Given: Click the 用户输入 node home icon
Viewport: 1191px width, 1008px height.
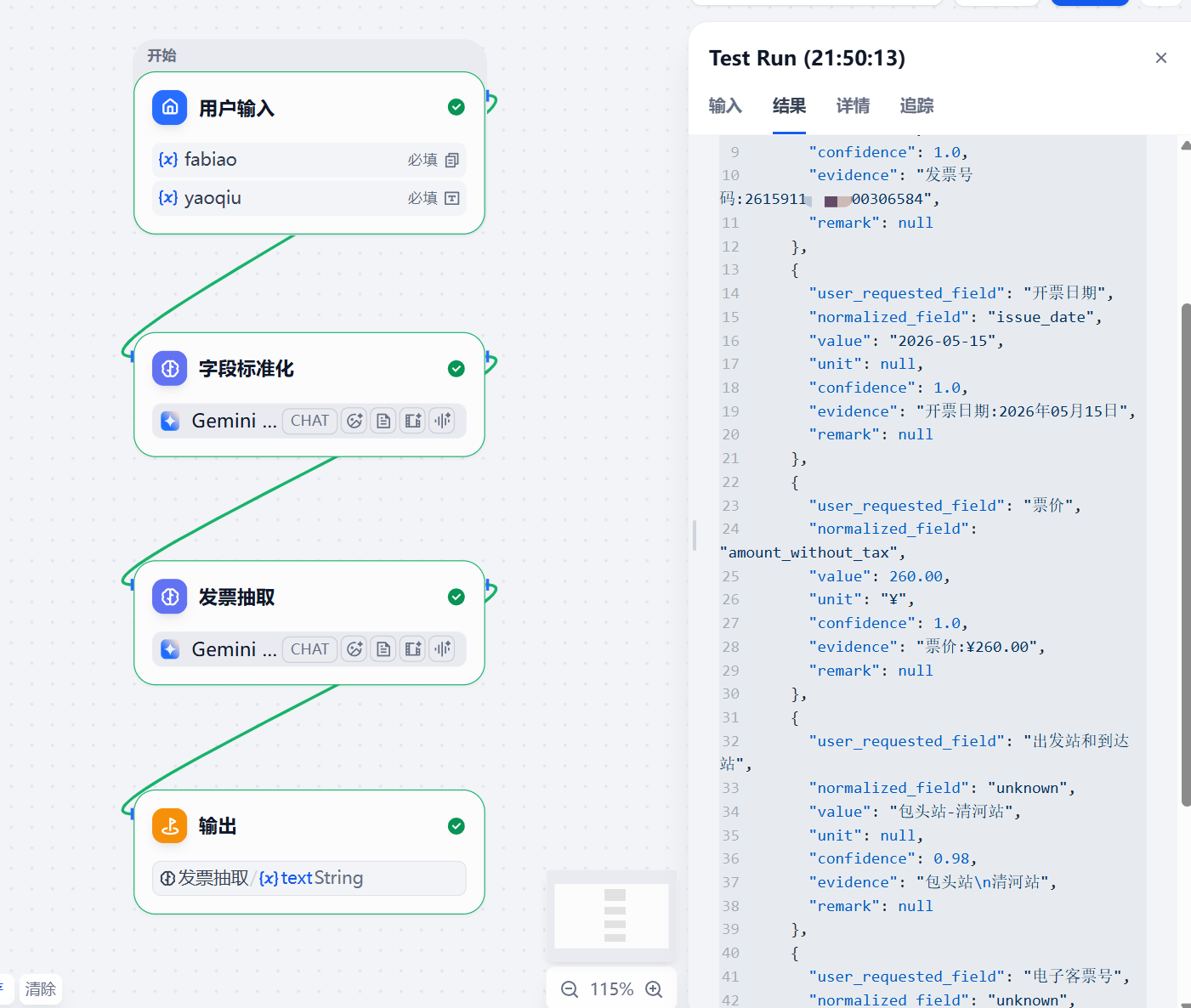Looking at the screenshot, I should [x=170, y=108].
